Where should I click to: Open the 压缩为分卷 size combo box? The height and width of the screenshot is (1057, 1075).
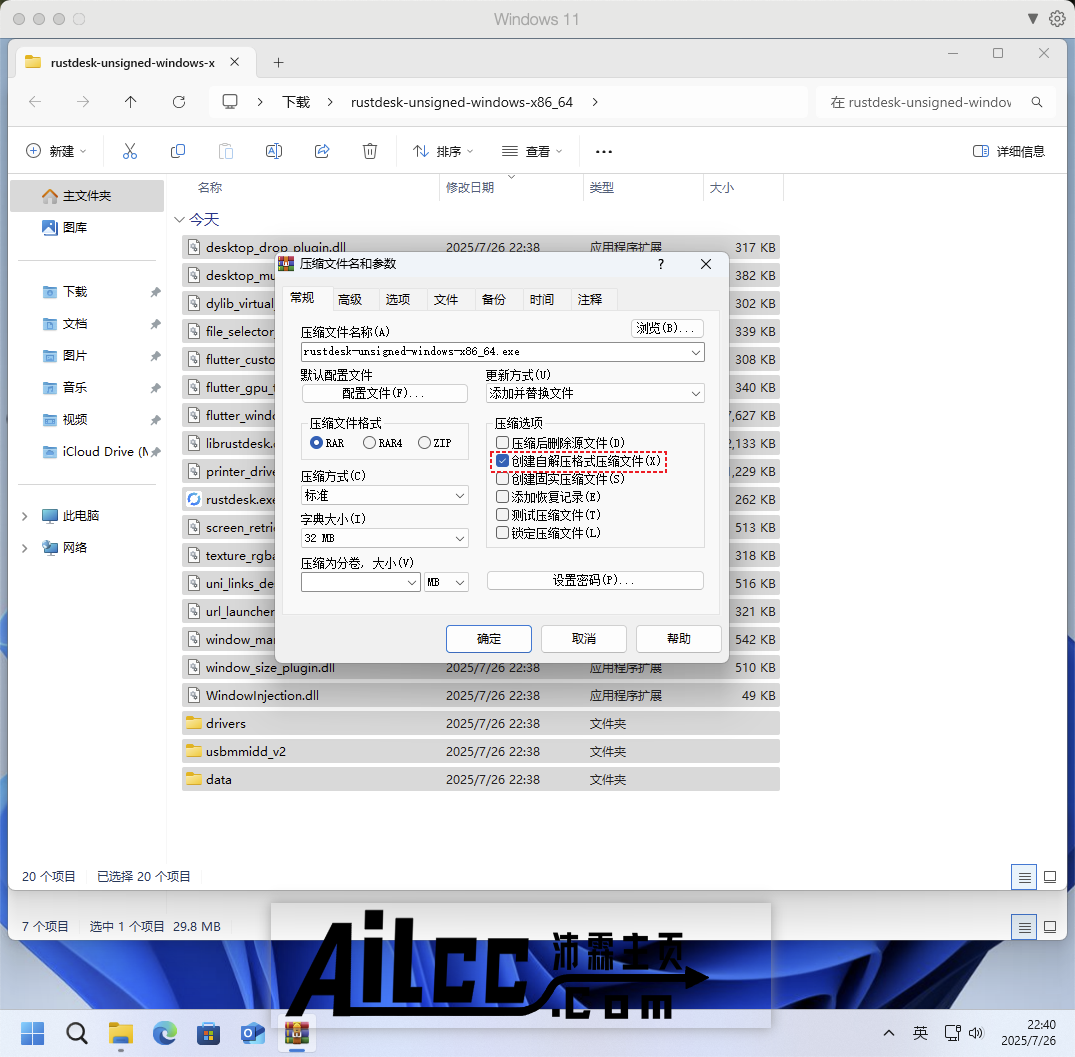[x=361, y=582]
